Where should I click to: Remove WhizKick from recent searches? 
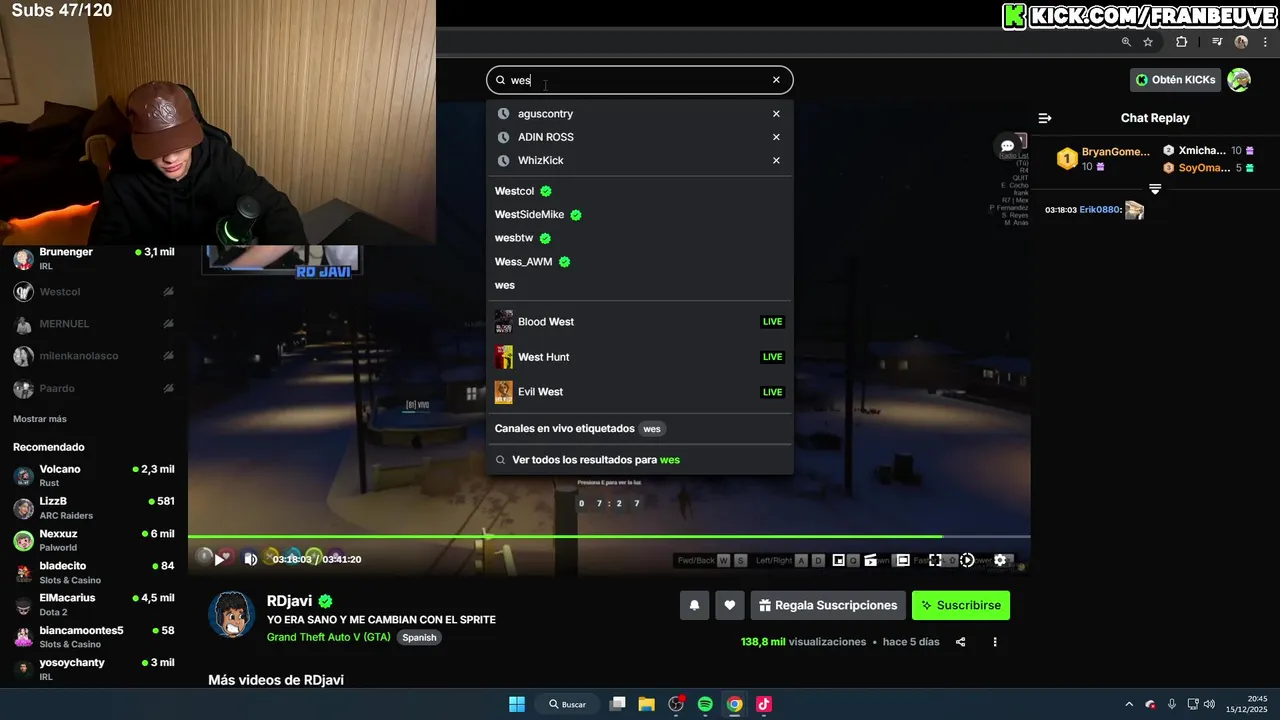pos(776,160)
